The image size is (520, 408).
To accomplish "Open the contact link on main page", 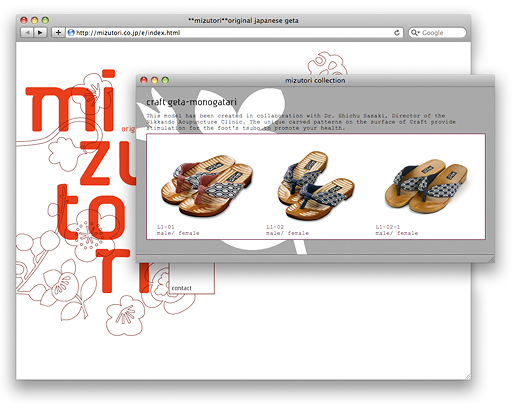I will (x=181, y=288).
